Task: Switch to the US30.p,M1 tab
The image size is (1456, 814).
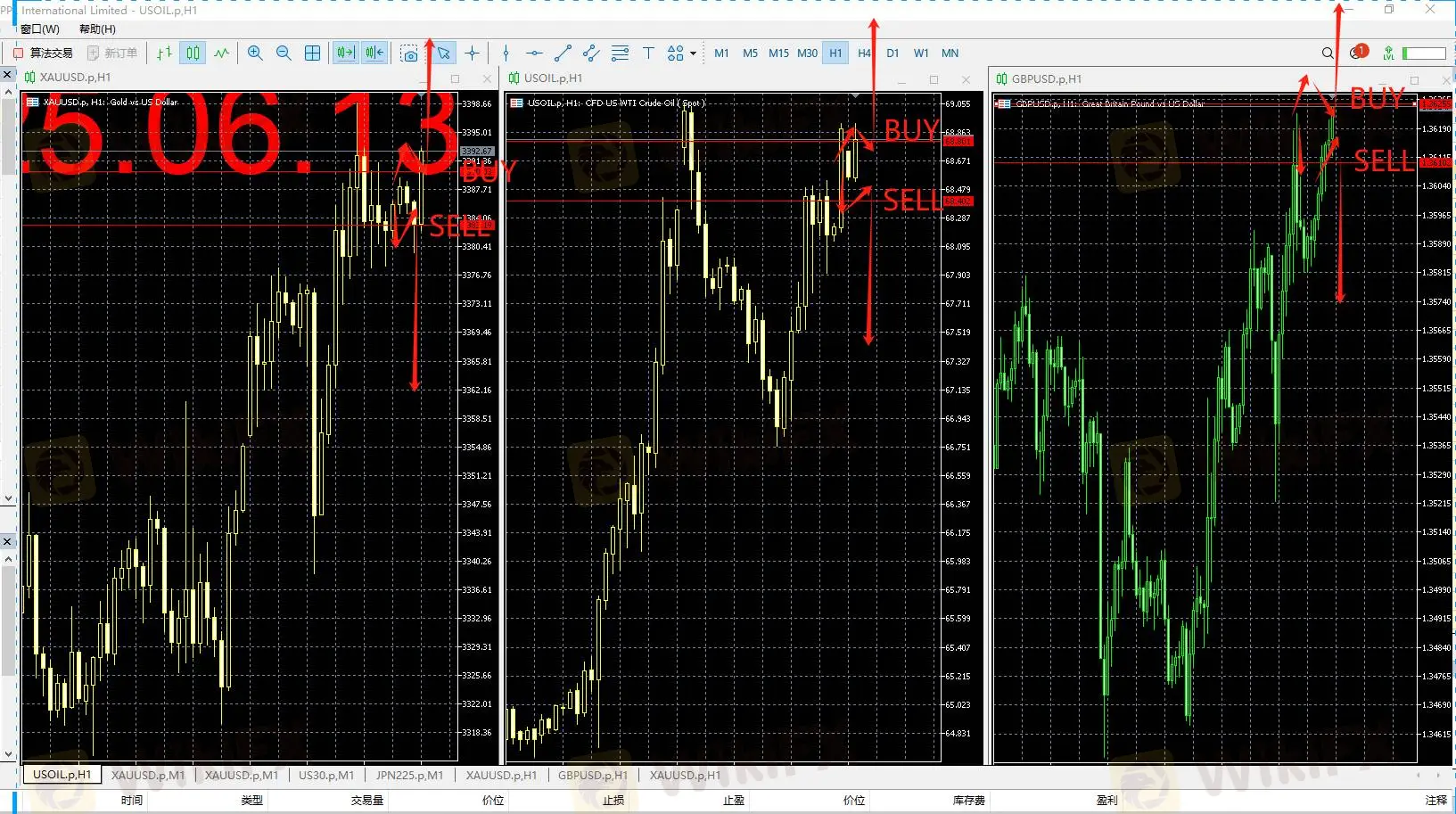Action: click(x=326, y=776)
